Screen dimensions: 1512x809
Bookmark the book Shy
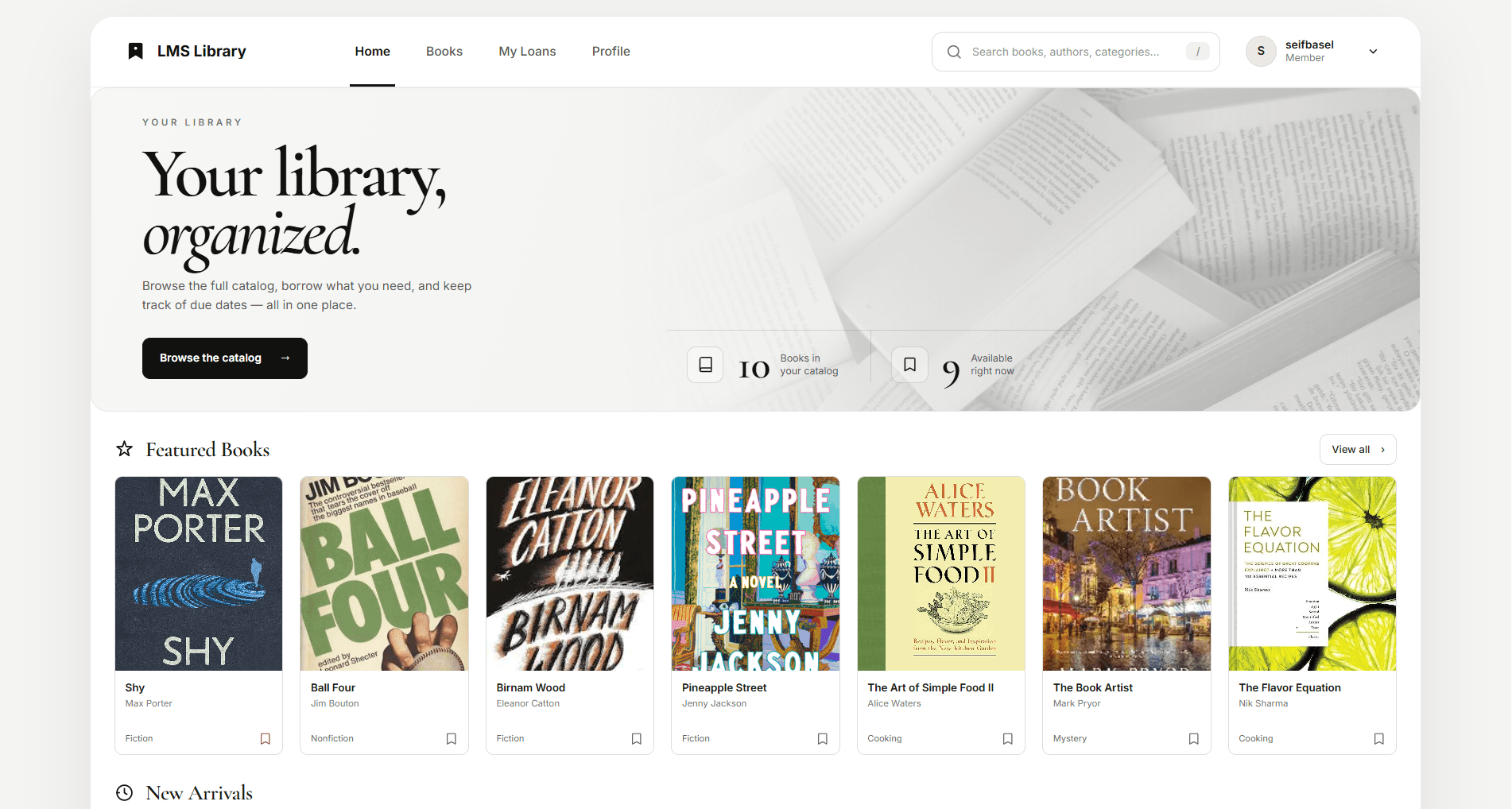point(266,739)
